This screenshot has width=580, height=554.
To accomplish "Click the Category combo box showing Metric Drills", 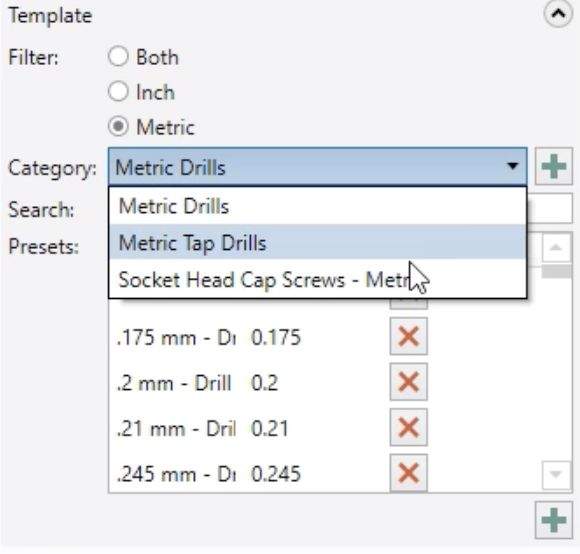I will click(318, 167).
